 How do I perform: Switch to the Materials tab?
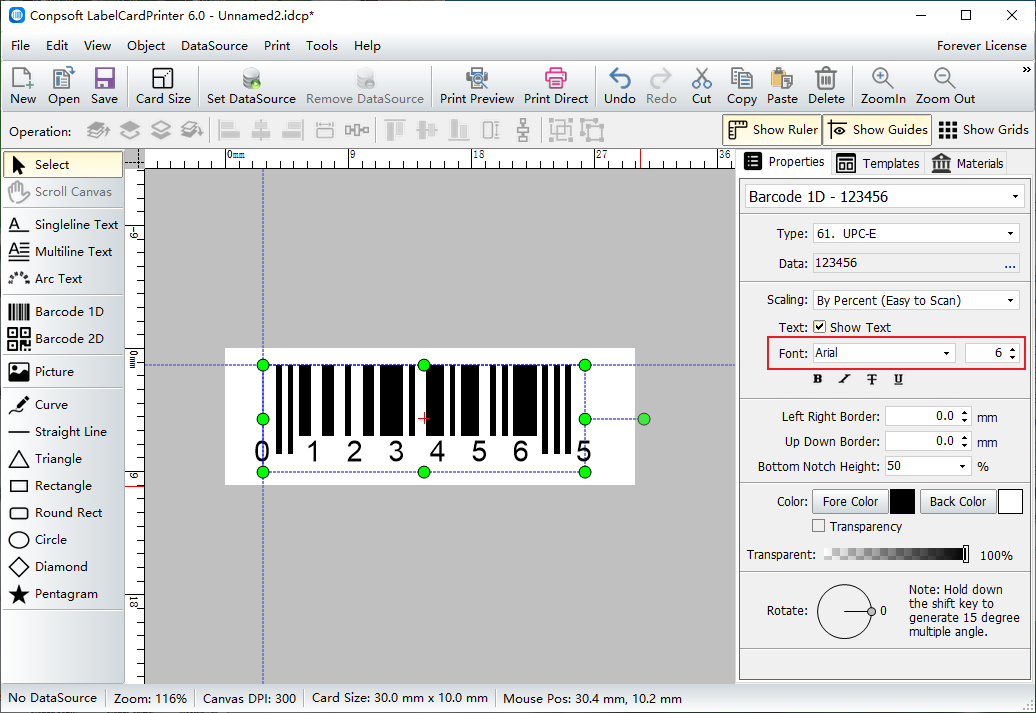tap(968, 163)
